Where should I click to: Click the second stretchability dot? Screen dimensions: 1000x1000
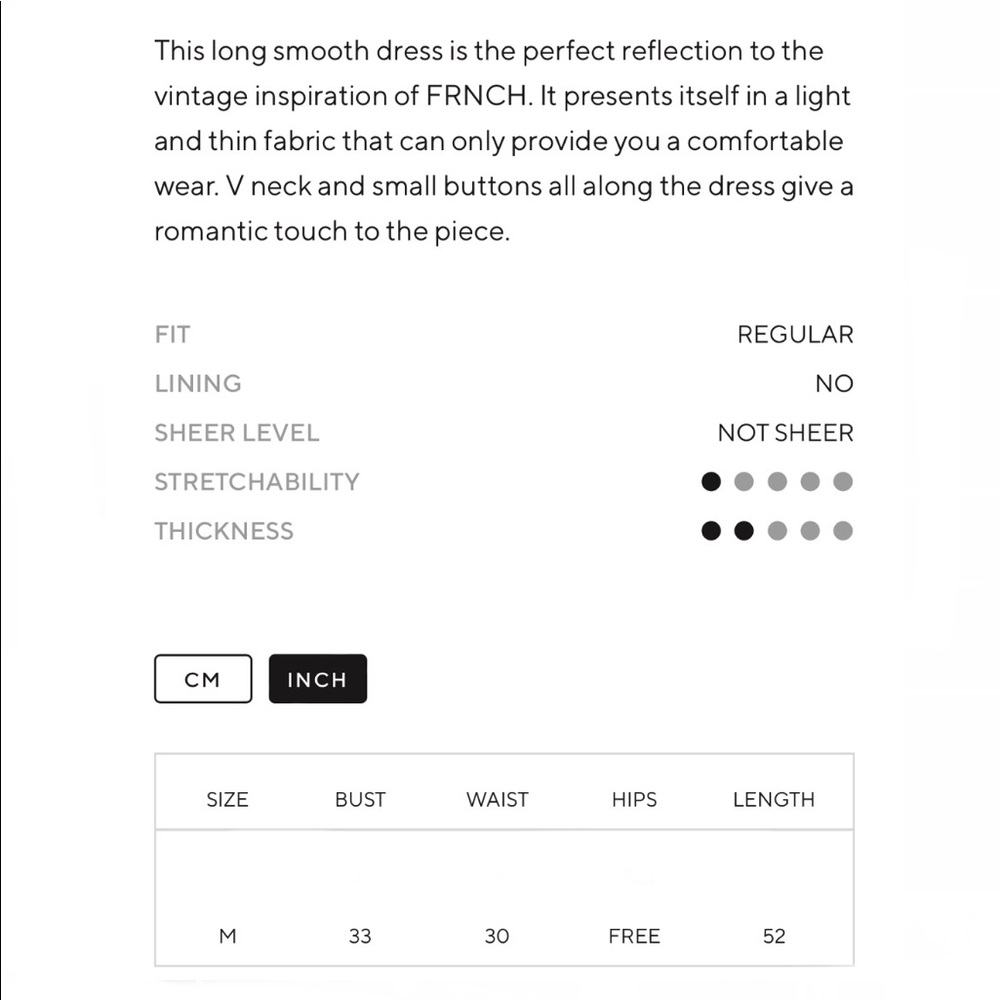744,482
